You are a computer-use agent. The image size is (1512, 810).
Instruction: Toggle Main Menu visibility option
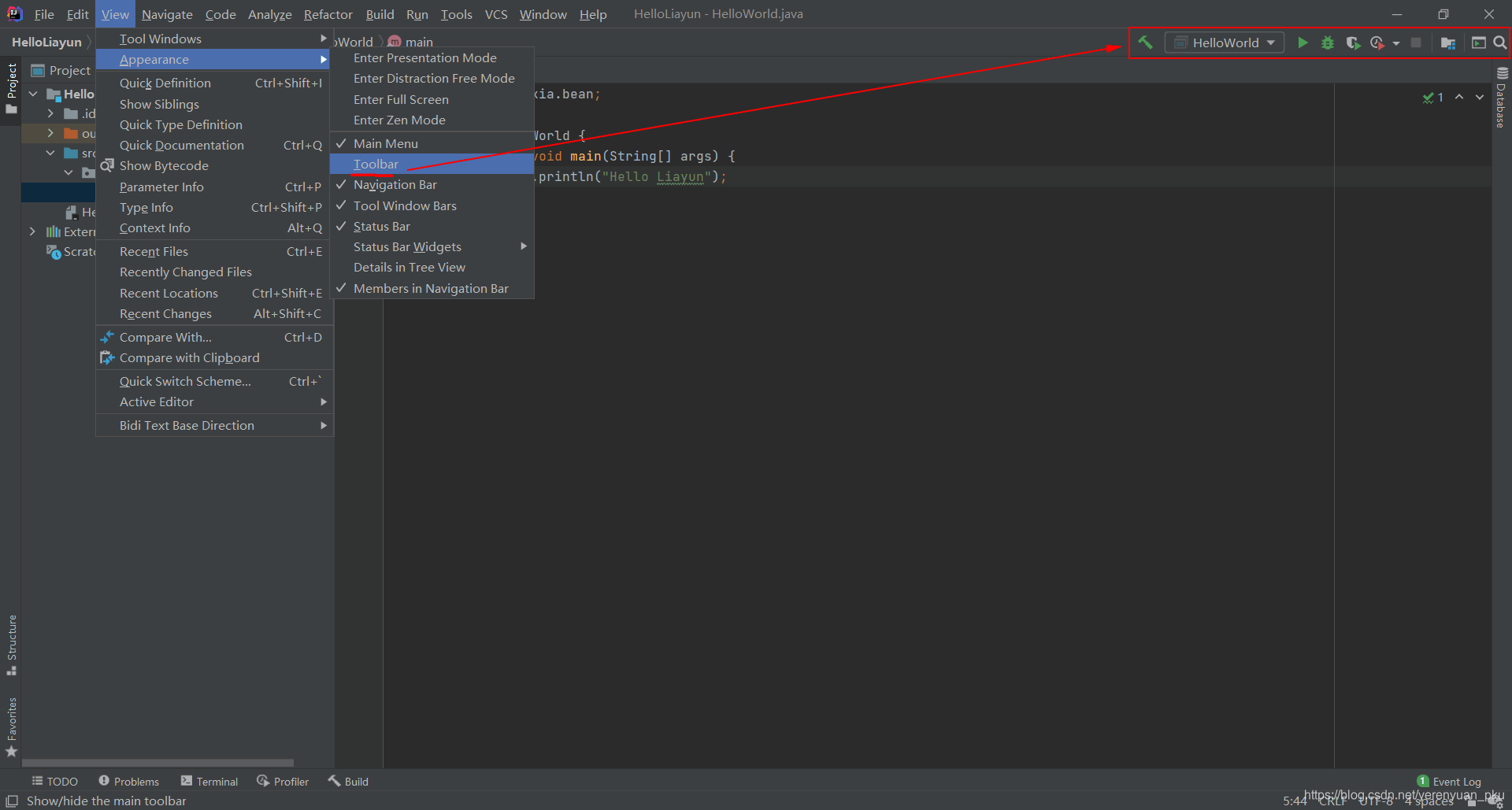coord(432,143)
